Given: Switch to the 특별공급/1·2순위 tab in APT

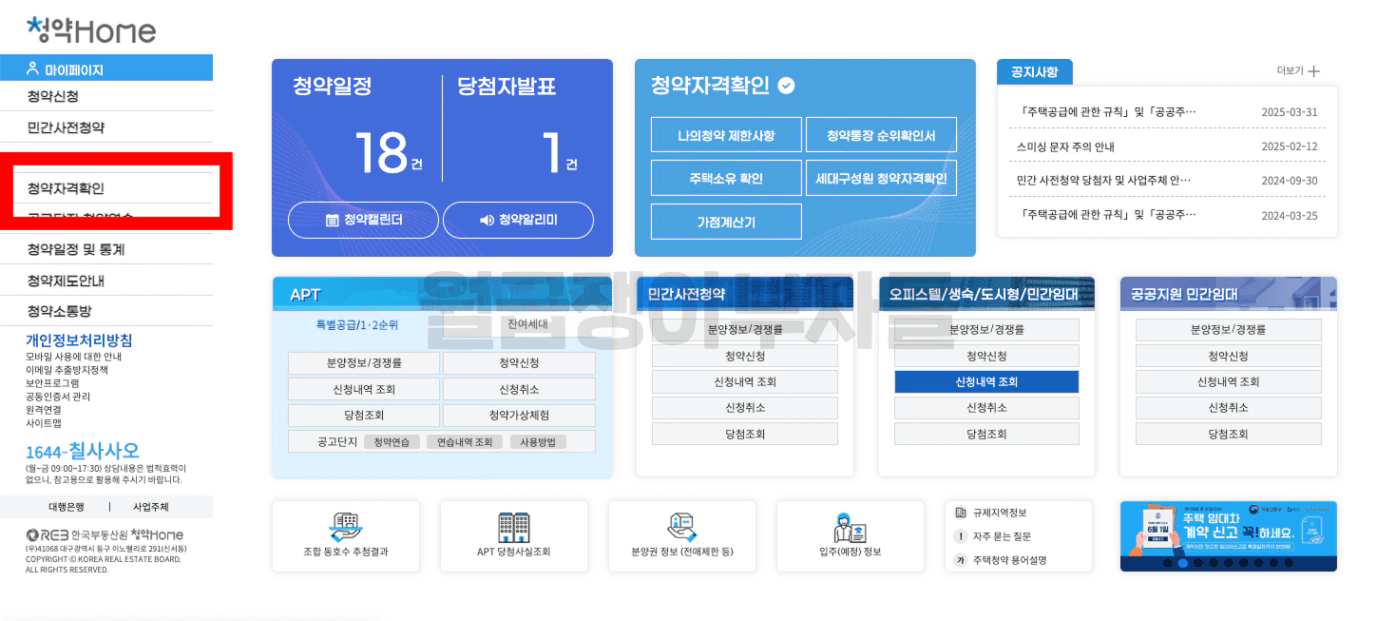Looking at the screenshot, I should pos(357,324).
